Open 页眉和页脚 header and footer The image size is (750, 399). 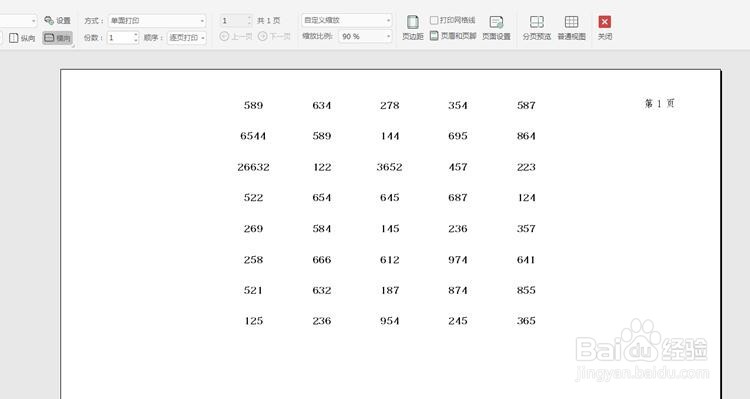click(453, 36)
